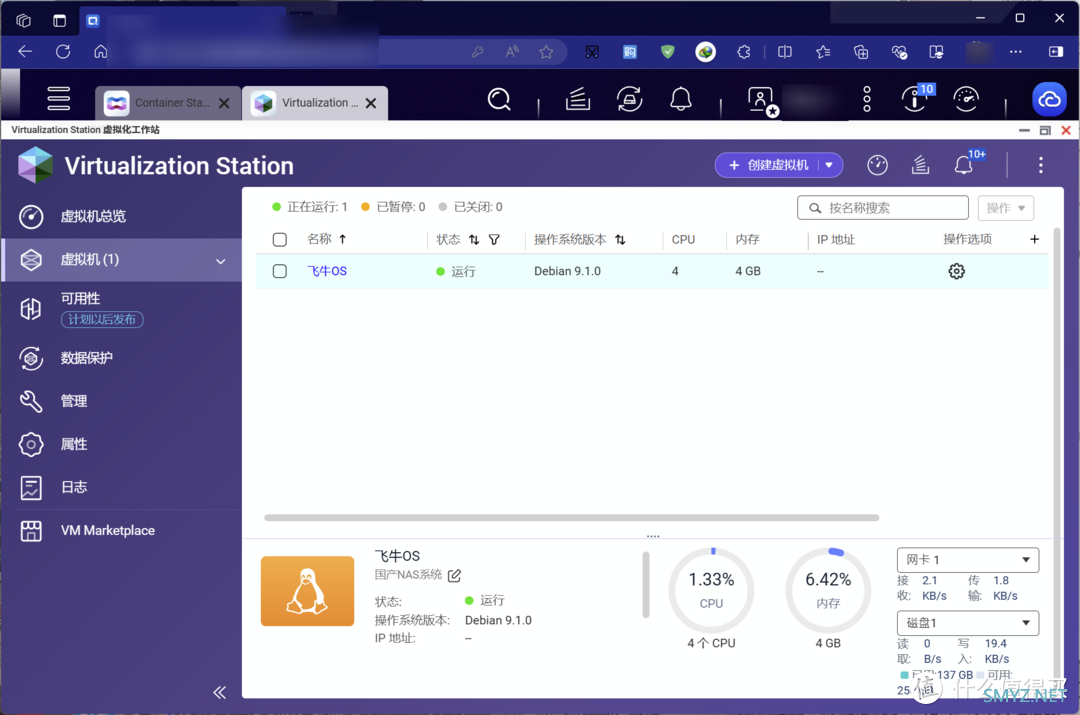Image resolution: width=1080 pixels, height=715 pixels.
Task: Sort by 状态 arrows
Action: coord(474,240)
